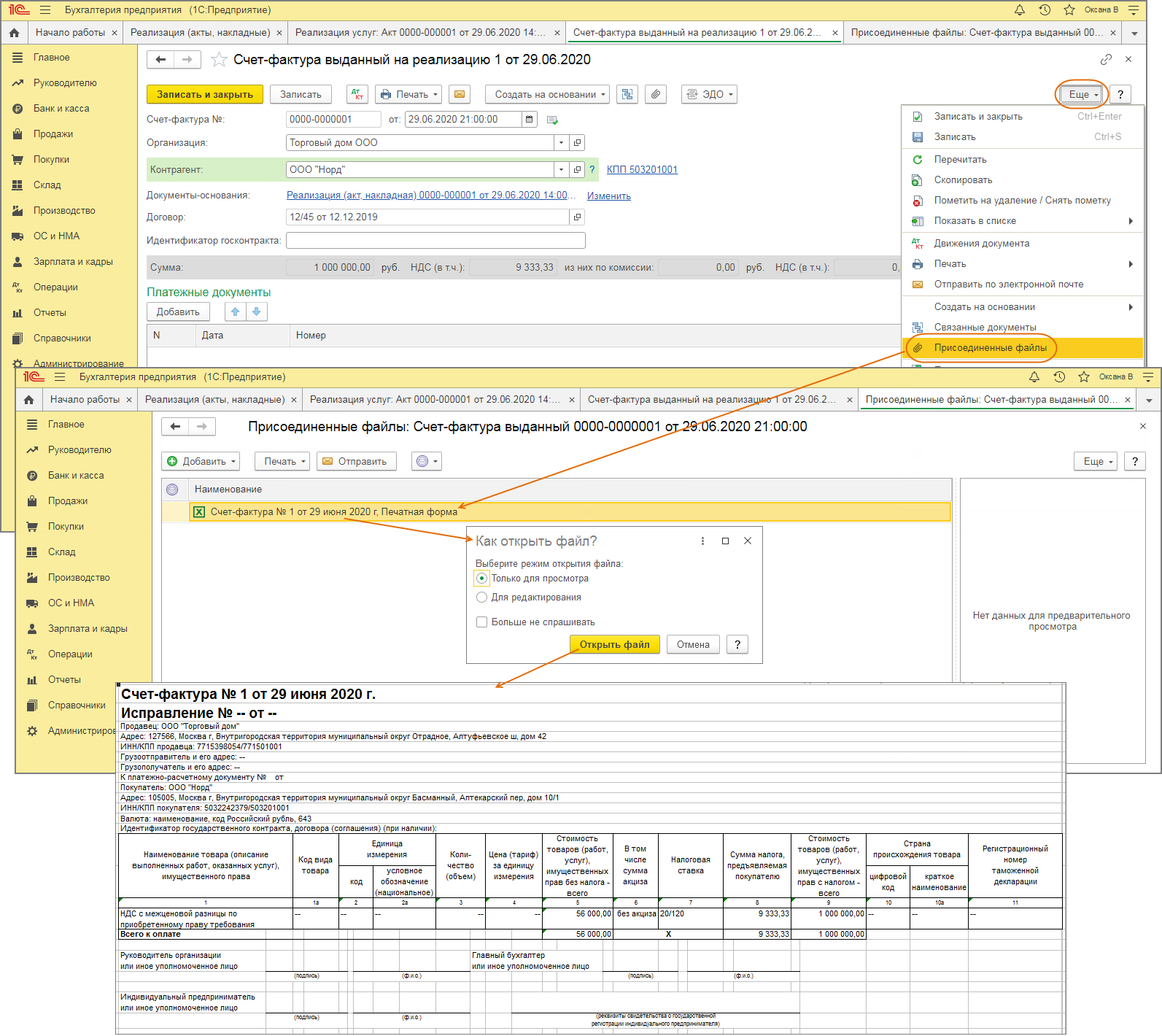The height and width of the screenshot is (1036, 1162).
Task: Click the back arrow in the attached files window
Action: tap(175, 426)
